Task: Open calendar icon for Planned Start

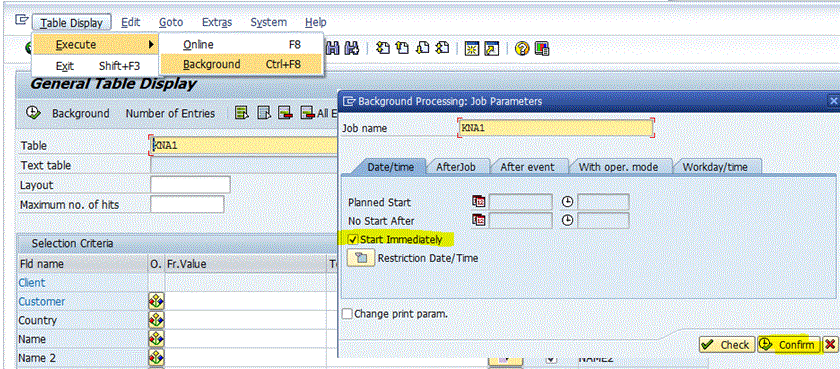Action: coord(478,202)
